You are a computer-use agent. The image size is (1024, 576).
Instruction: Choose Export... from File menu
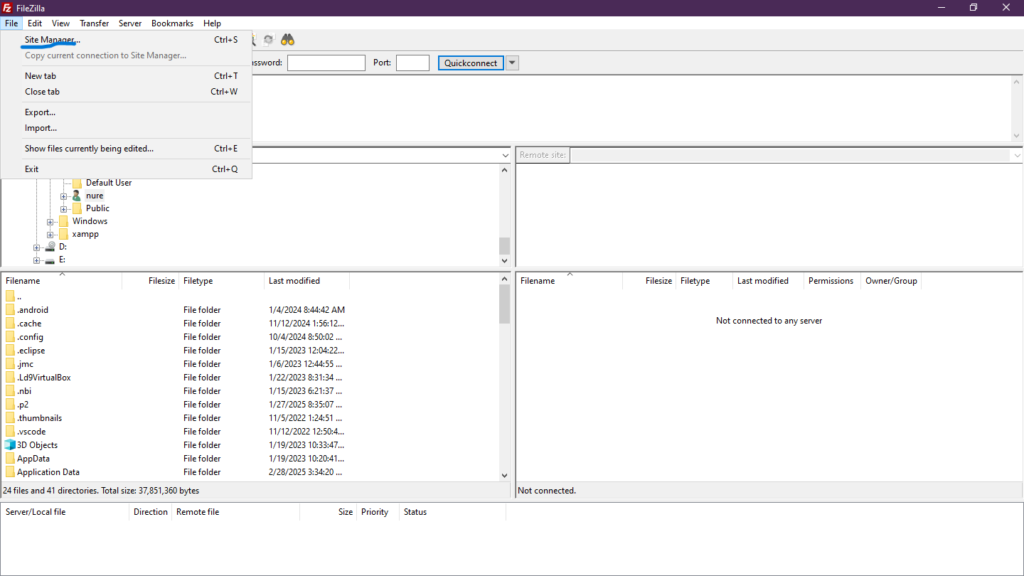pos(127,112)
